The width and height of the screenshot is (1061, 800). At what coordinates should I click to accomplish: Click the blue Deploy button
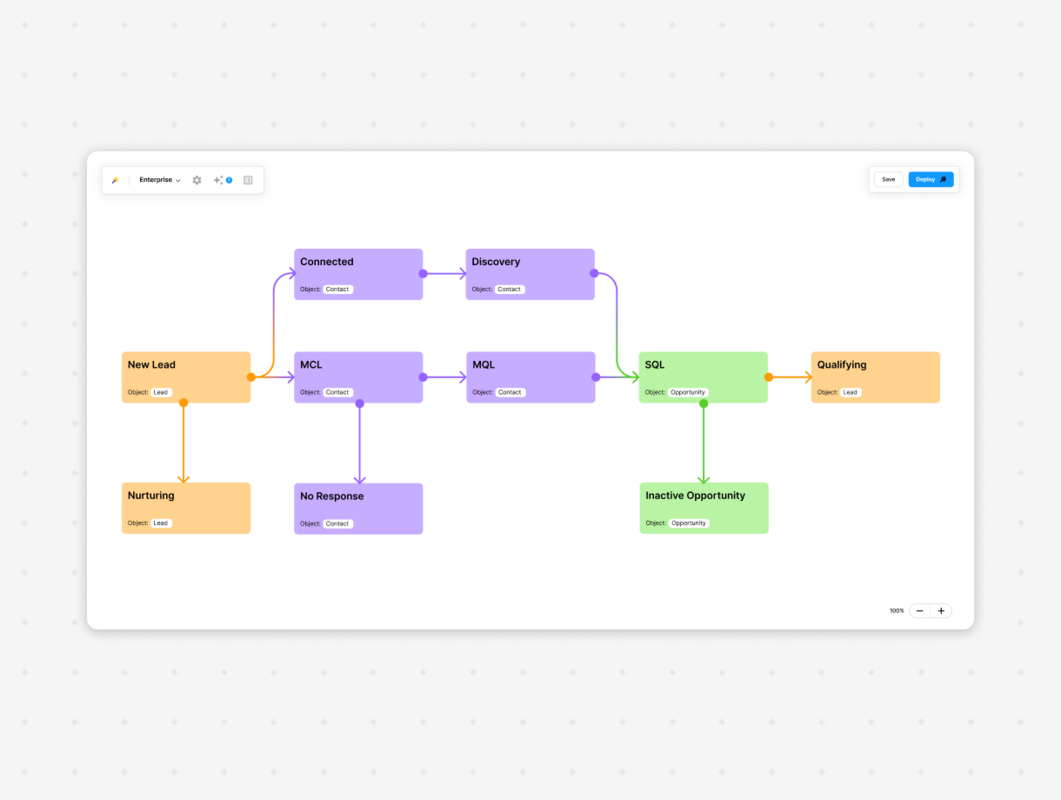[x=931, y=179]
